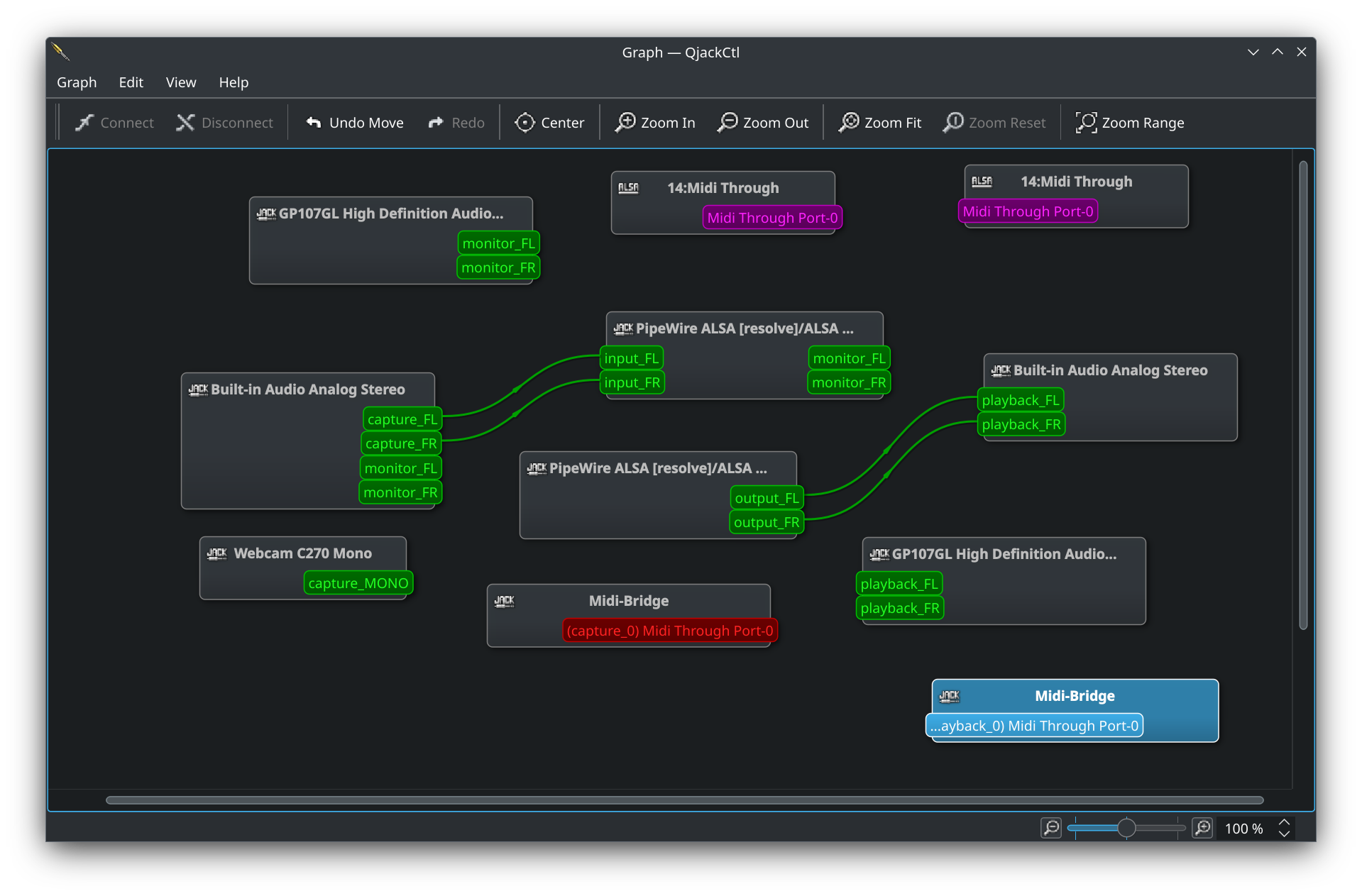This screenshot has width=1362, height=896.
Task: Increase zoom percentage with the up stepper arrow
Action: point(1284,822)
